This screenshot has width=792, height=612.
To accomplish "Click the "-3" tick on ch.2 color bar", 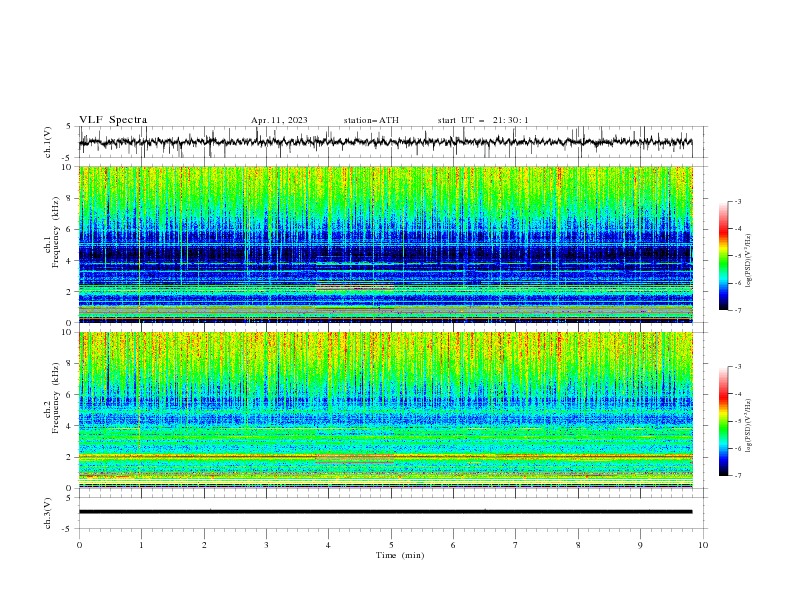I will [738, 367].
